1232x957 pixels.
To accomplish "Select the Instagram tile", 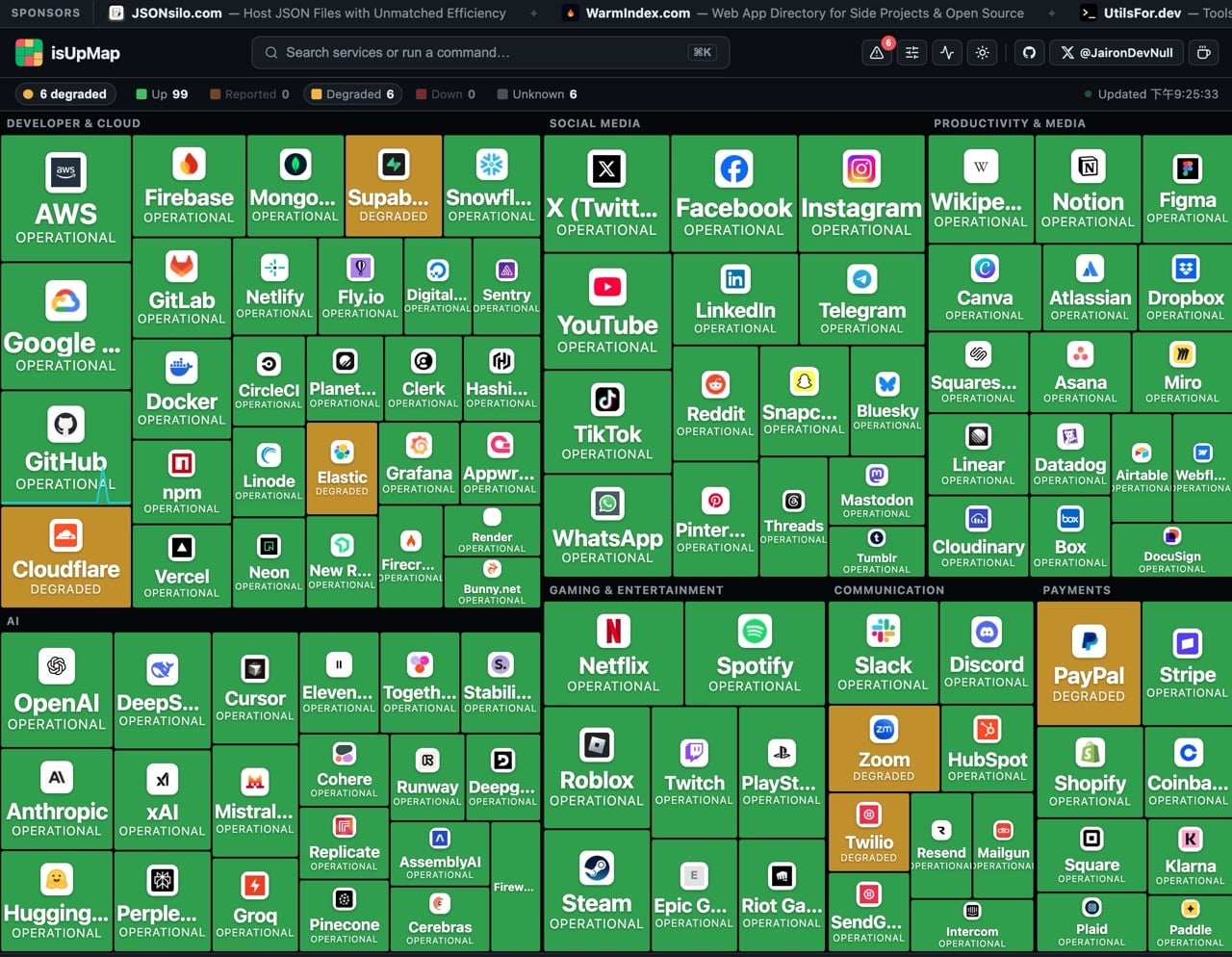I will 861,194.
